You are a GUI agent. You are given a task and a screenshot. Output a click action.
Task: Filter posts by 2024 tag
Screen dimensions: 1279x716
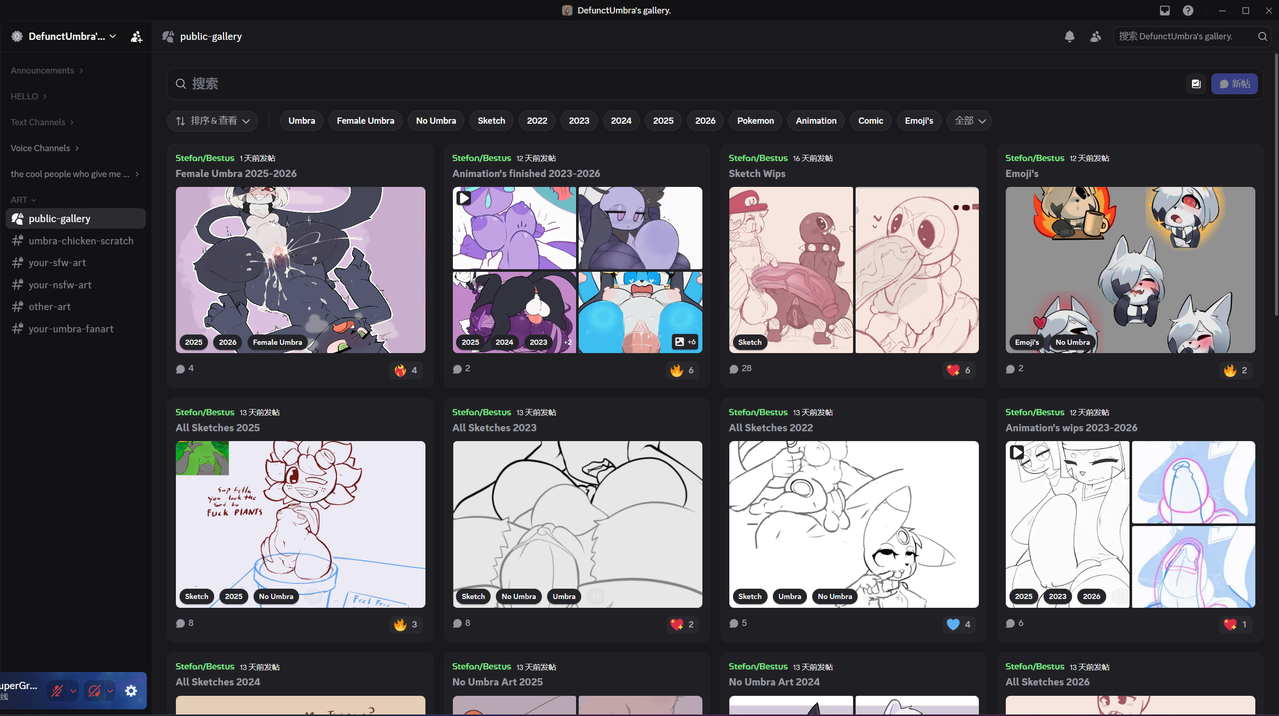(x=621, y=121)
